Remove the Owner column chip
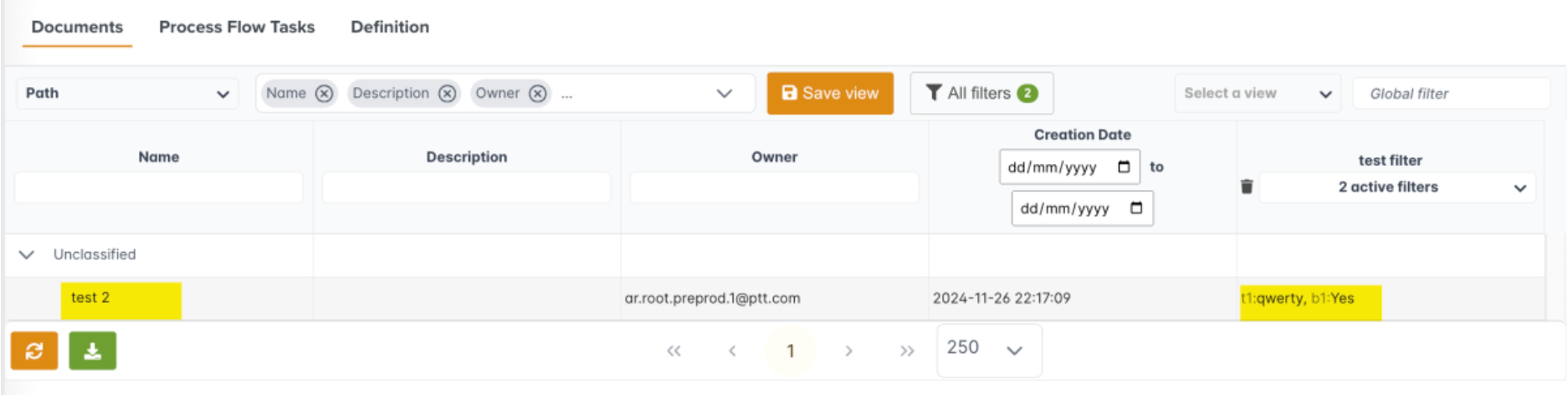 tap(538, 94)
